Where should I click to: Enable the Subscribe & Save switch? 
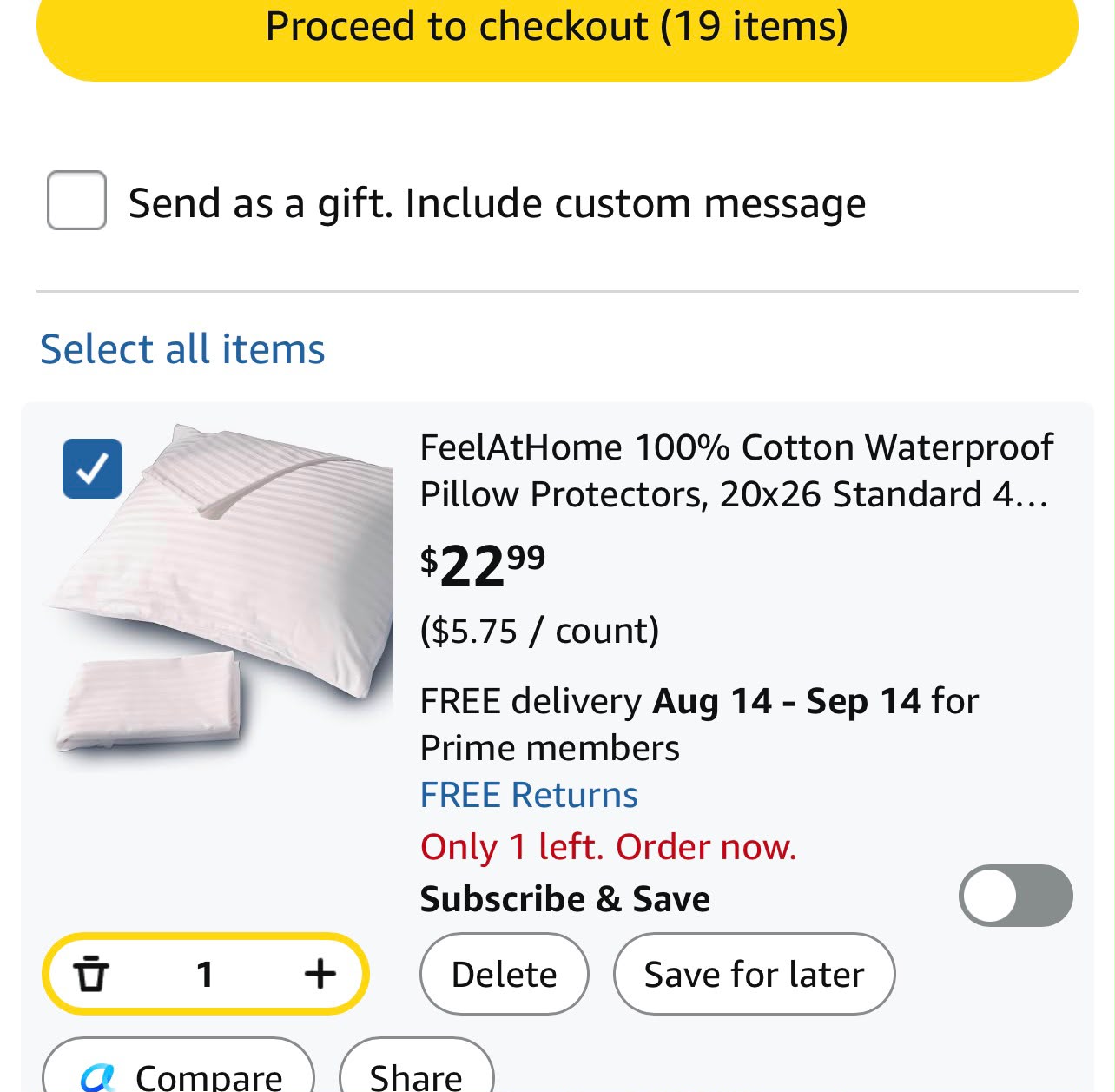click(1015, 896)
